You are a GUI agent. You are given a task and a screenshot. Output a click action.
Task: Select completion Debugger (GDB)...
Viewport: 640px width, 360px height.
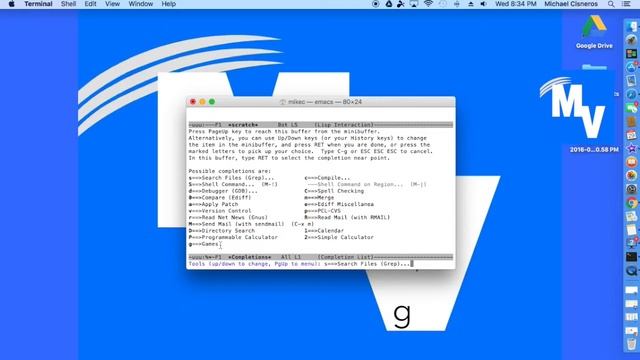click(x=223, y=191)
